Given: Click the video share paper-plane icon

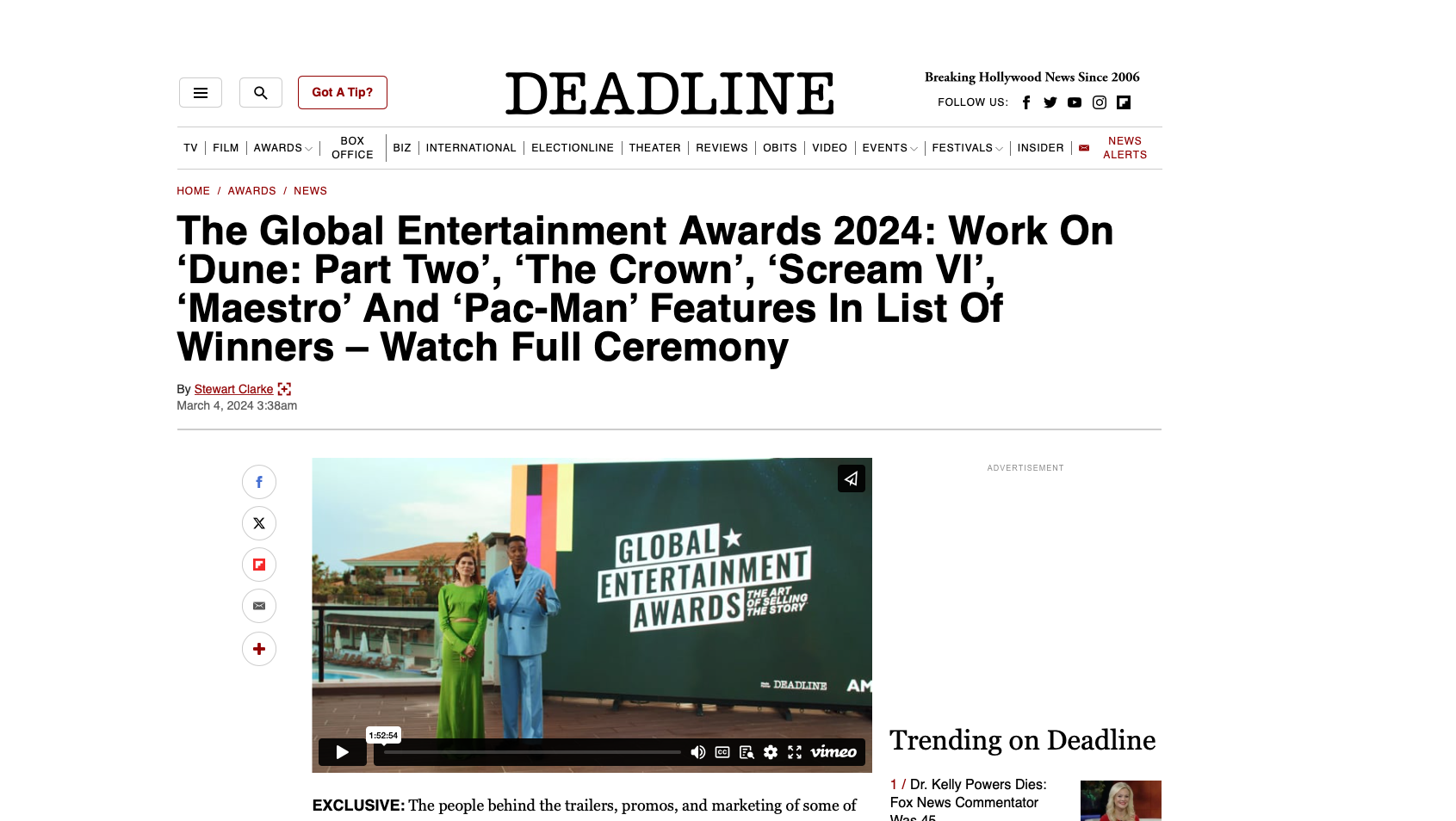Looking at the screenshot, I should tap(852, 478).
